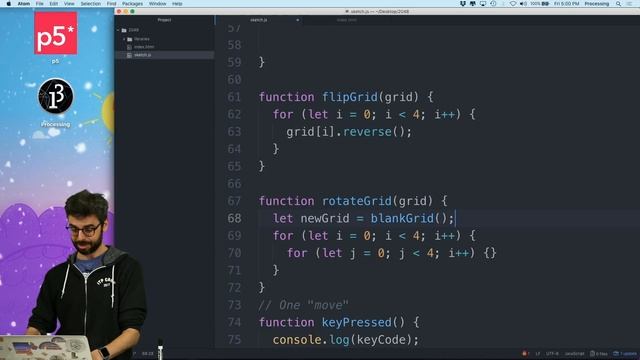Image resolution: width=640 pixels, height=360 pixels.
Task: Click the AirPlay display menu bar icon
Action: 483,4
